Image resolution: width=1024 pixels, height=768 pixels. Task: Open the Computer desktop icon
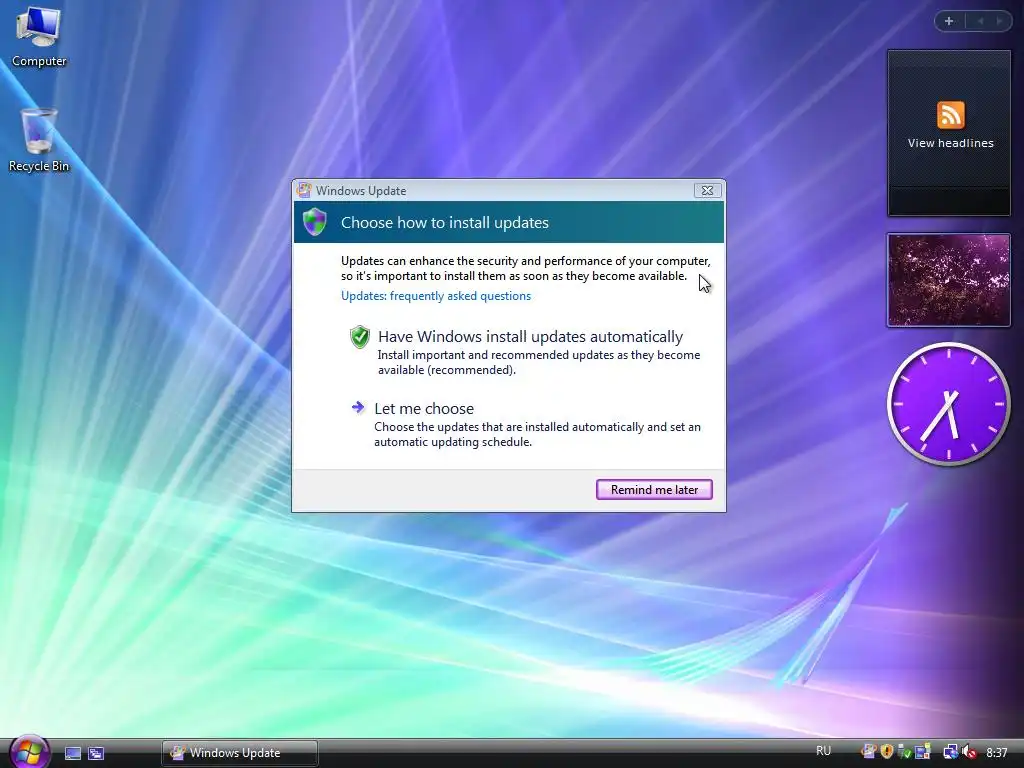point(39,37)
